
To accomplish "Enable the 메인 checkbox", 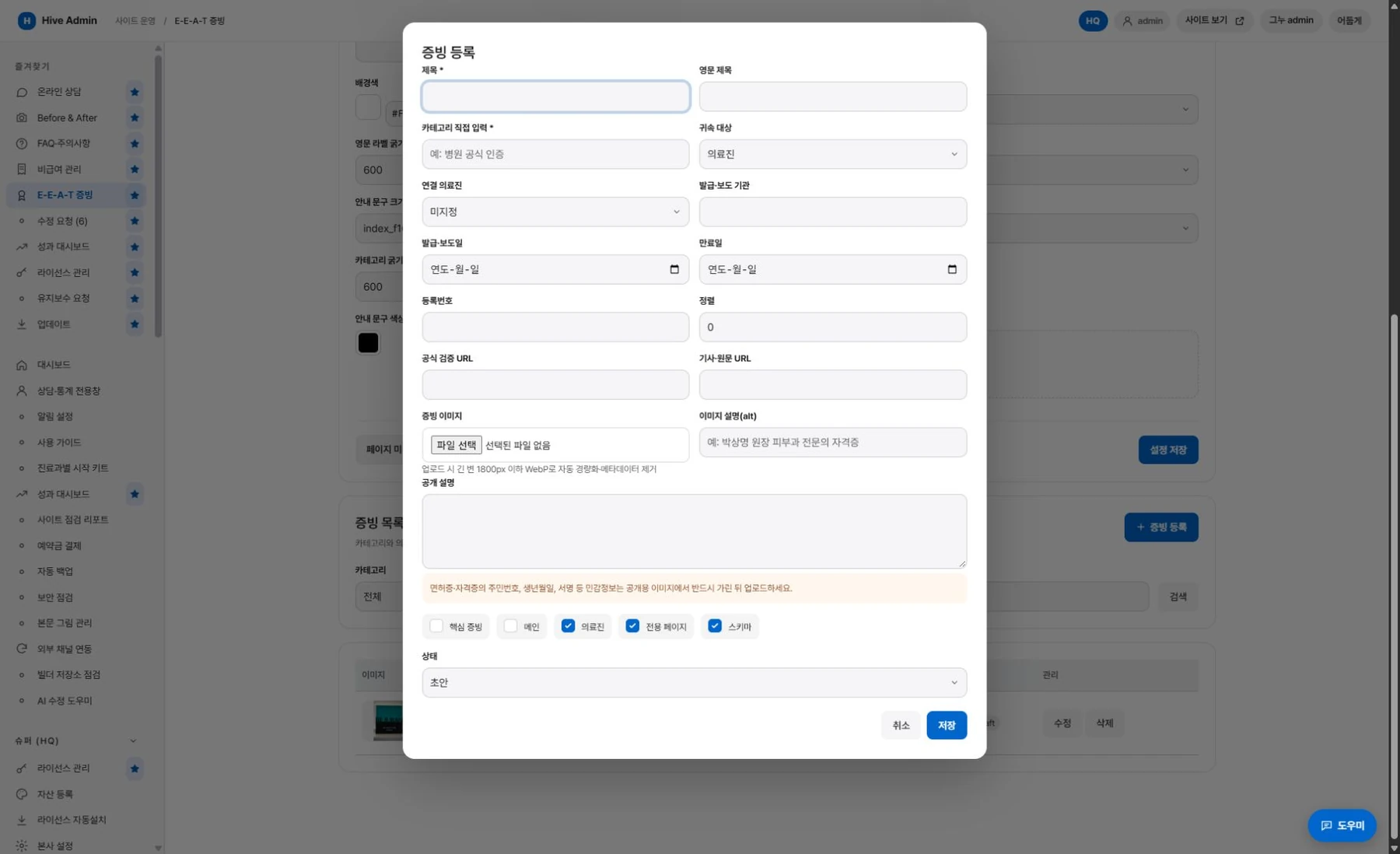I will point(510,626).
